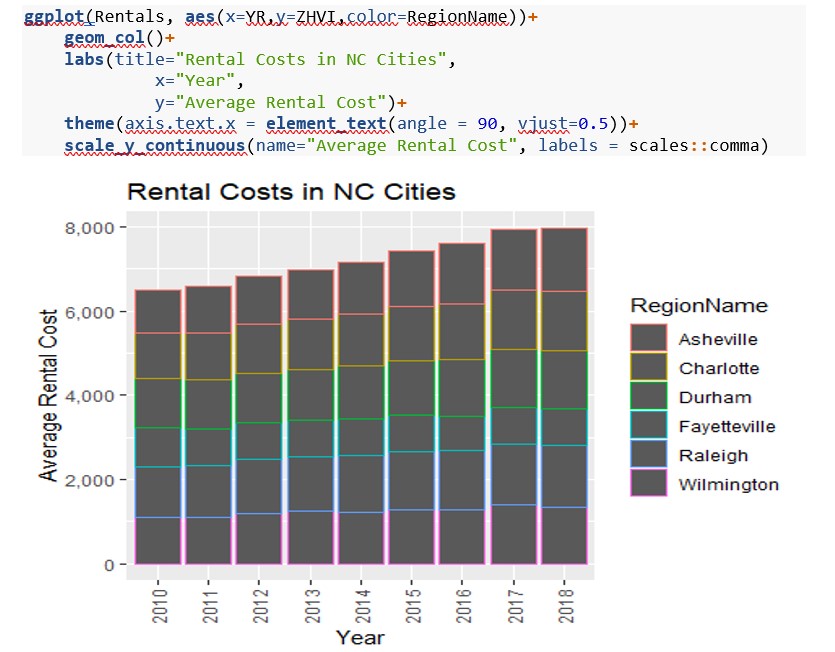Click the Wilmington legend swatch
835x652 pixels.
(x=648, y=483)
